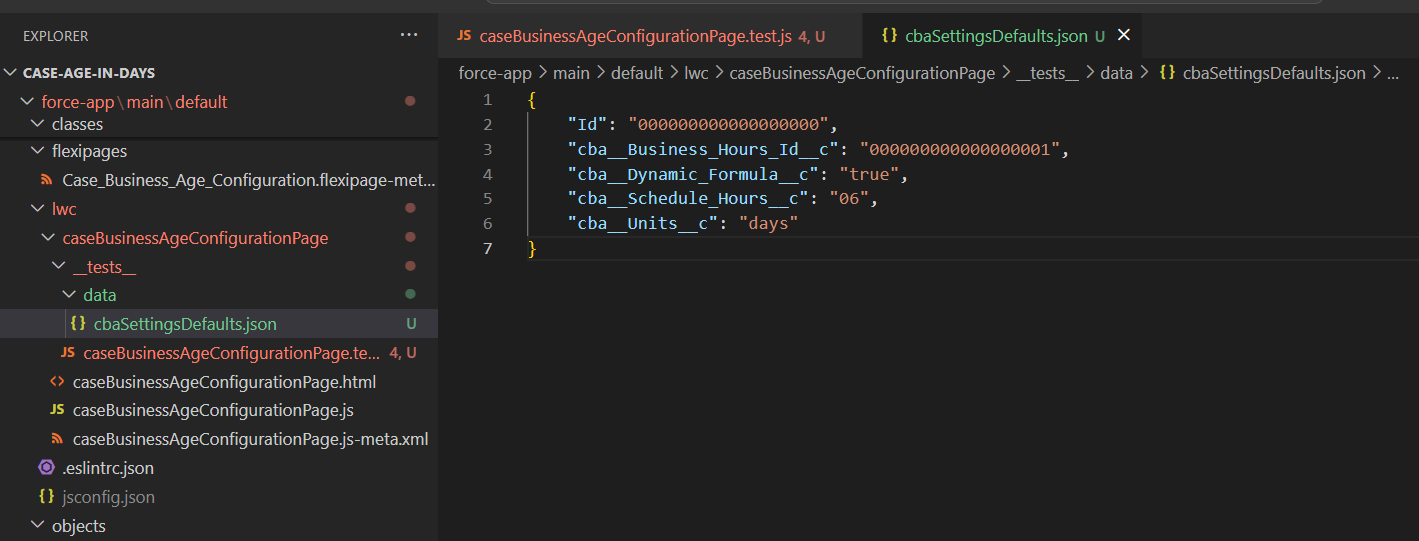
Task: Click the "06" value on line 5
Action: [x=848, y=199]
